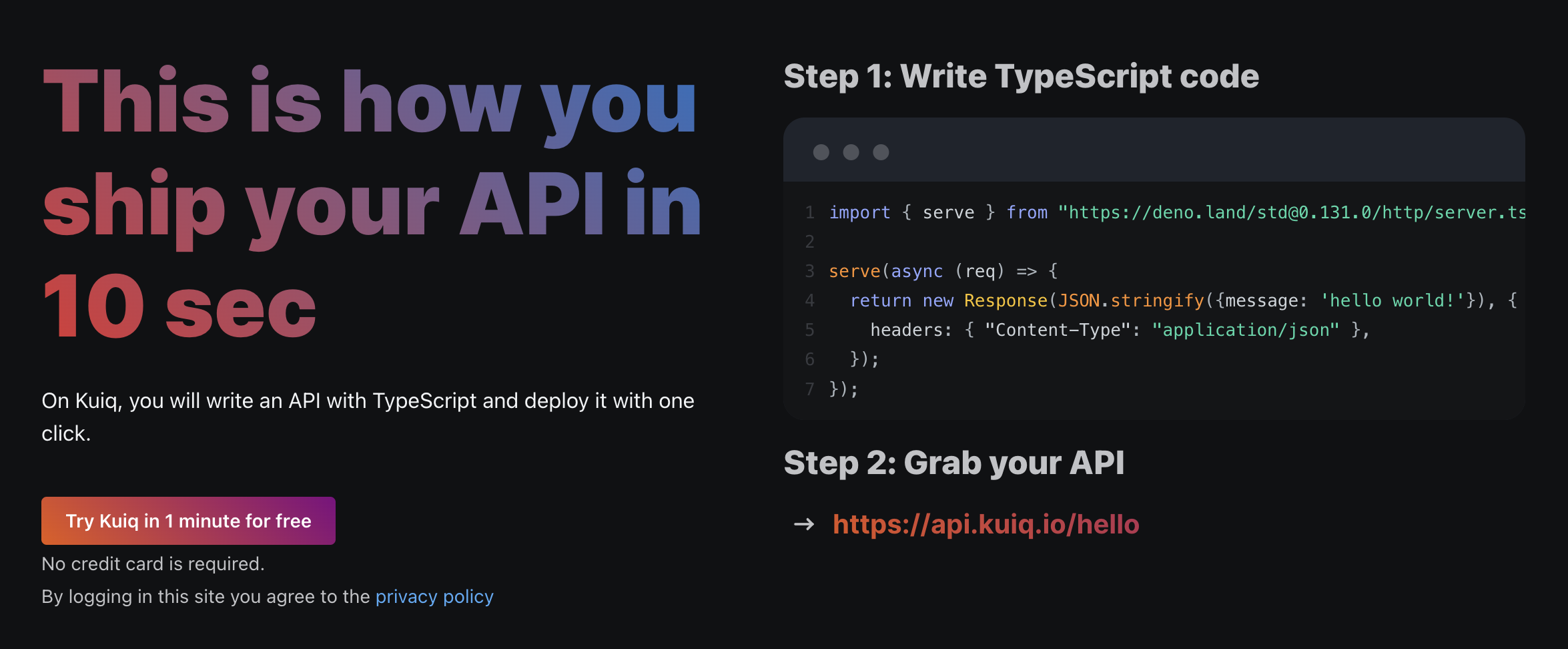Click the middle window dot in code editor header
The height and width of the screenshot is (649, 1568).
(851, 152)
